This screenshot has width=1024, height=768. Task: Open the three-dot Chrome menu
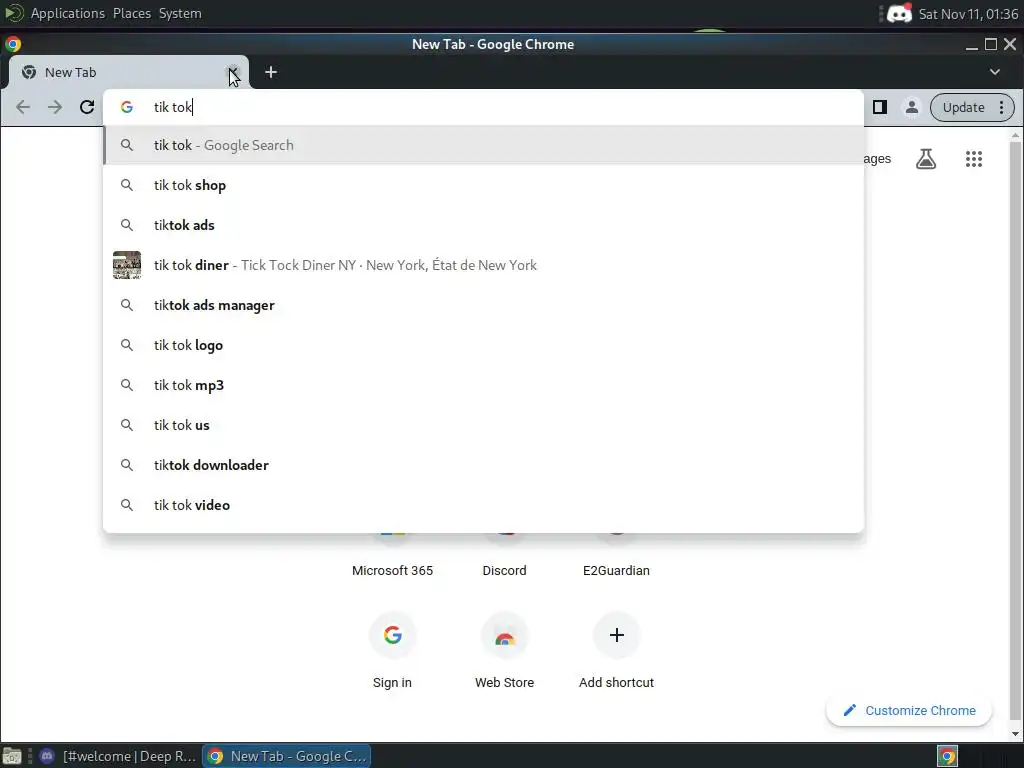[1002, 108]
